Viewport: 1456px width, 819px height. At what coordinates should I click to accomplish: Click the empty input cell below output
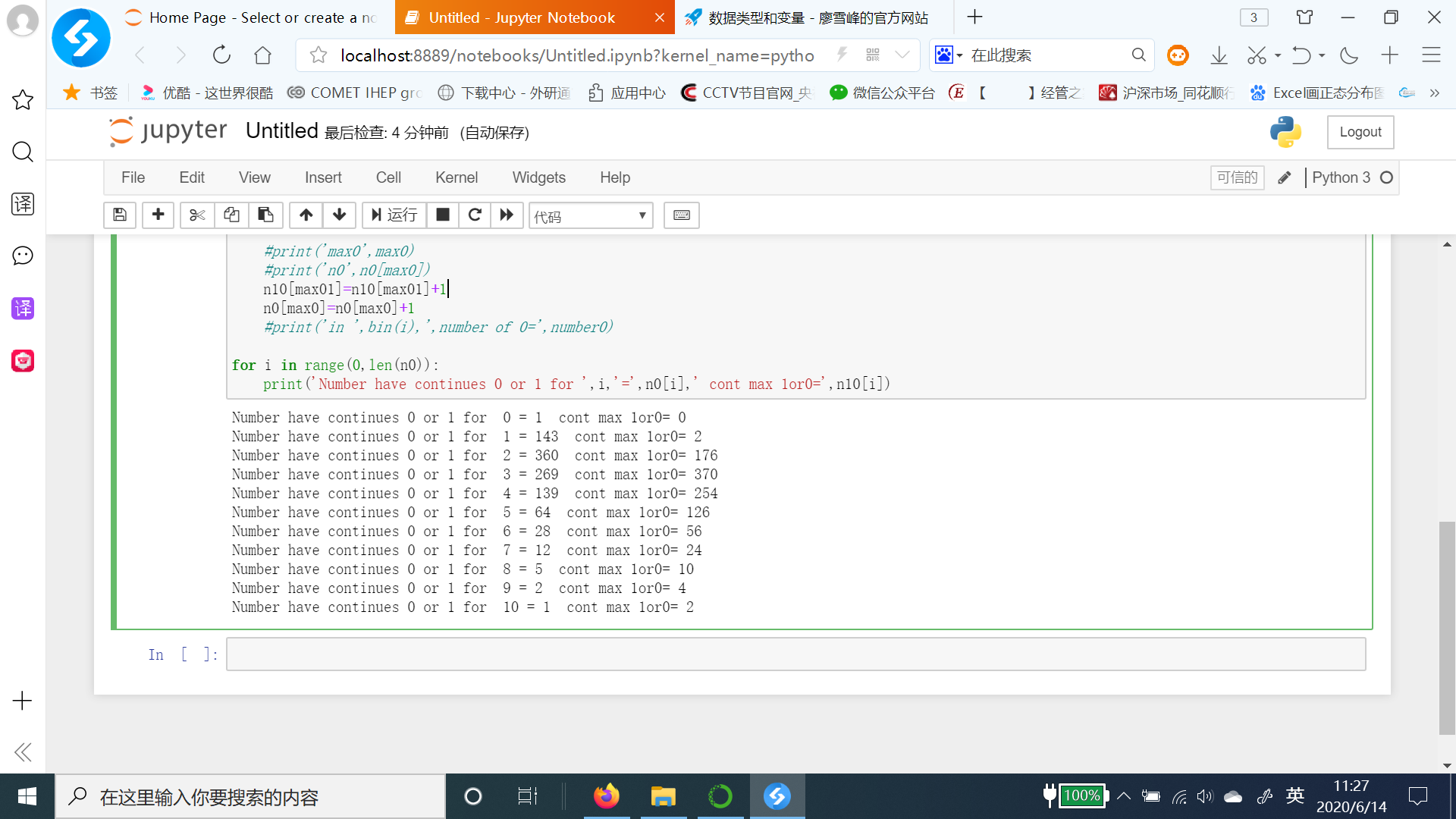point(795,654)
